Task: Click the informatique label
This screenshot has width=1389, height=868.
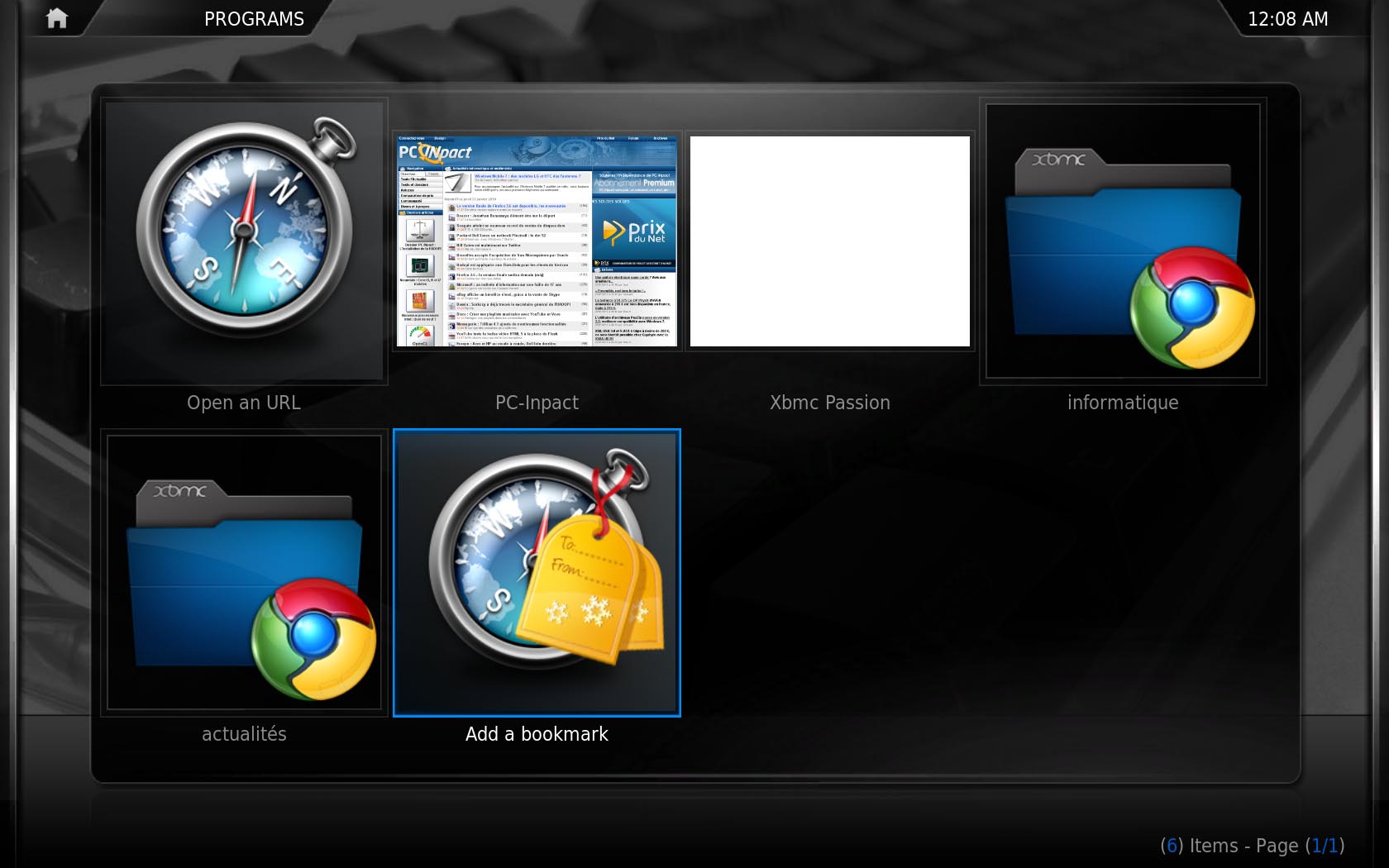Action: click(1122, 403)
